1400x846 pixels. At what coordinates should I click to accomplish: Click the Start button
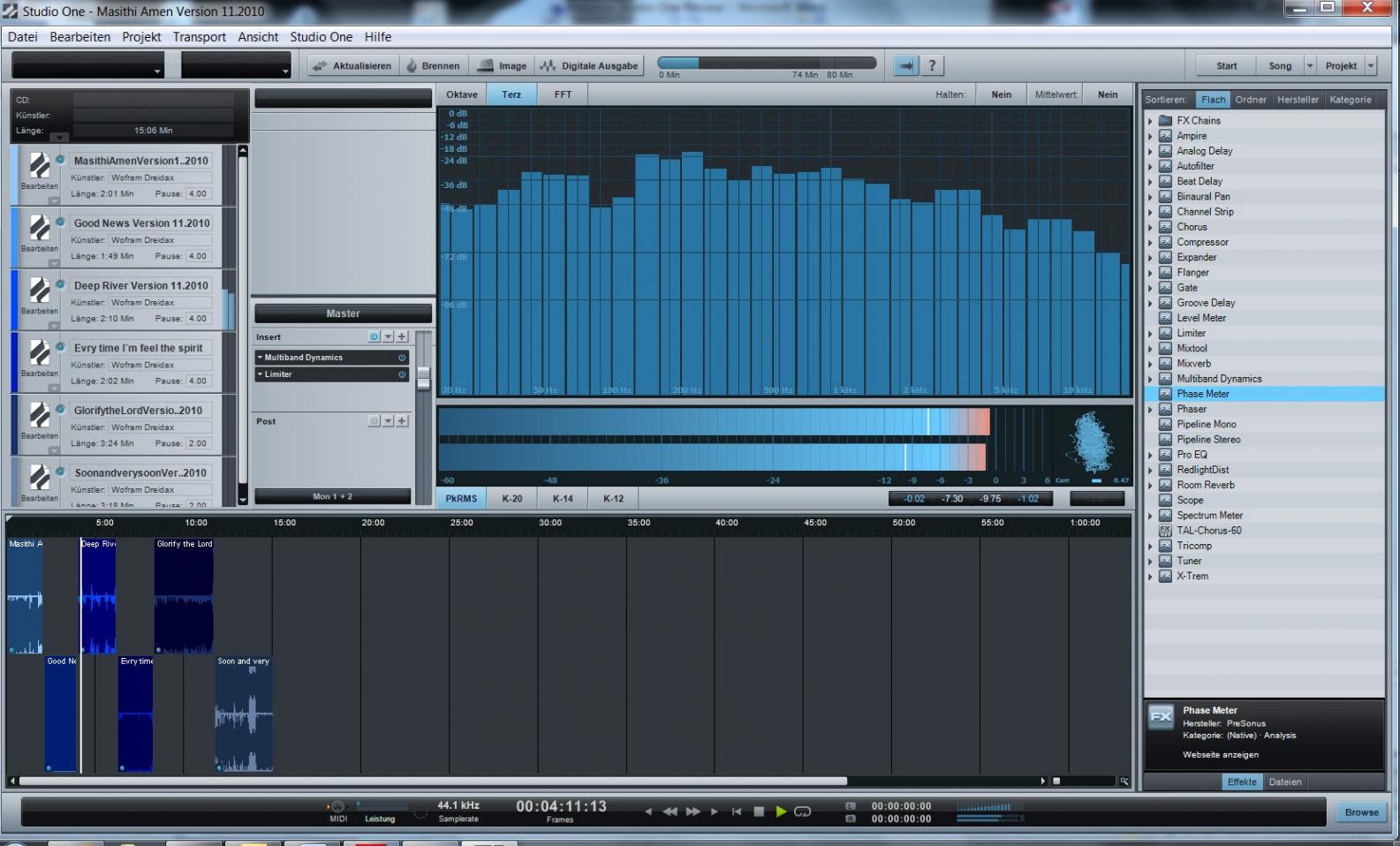tap(1227, 66)
